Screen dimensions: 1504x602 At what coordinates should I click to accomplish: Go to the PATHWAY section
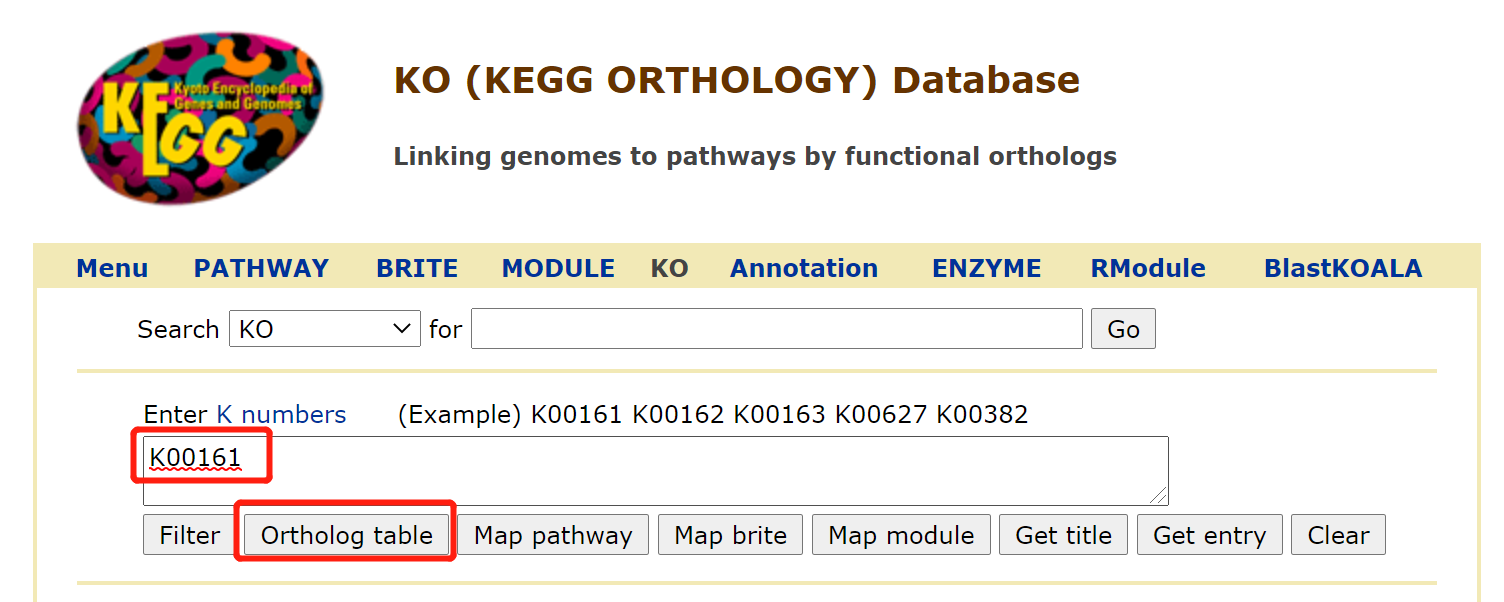click(x=260, y=267)
